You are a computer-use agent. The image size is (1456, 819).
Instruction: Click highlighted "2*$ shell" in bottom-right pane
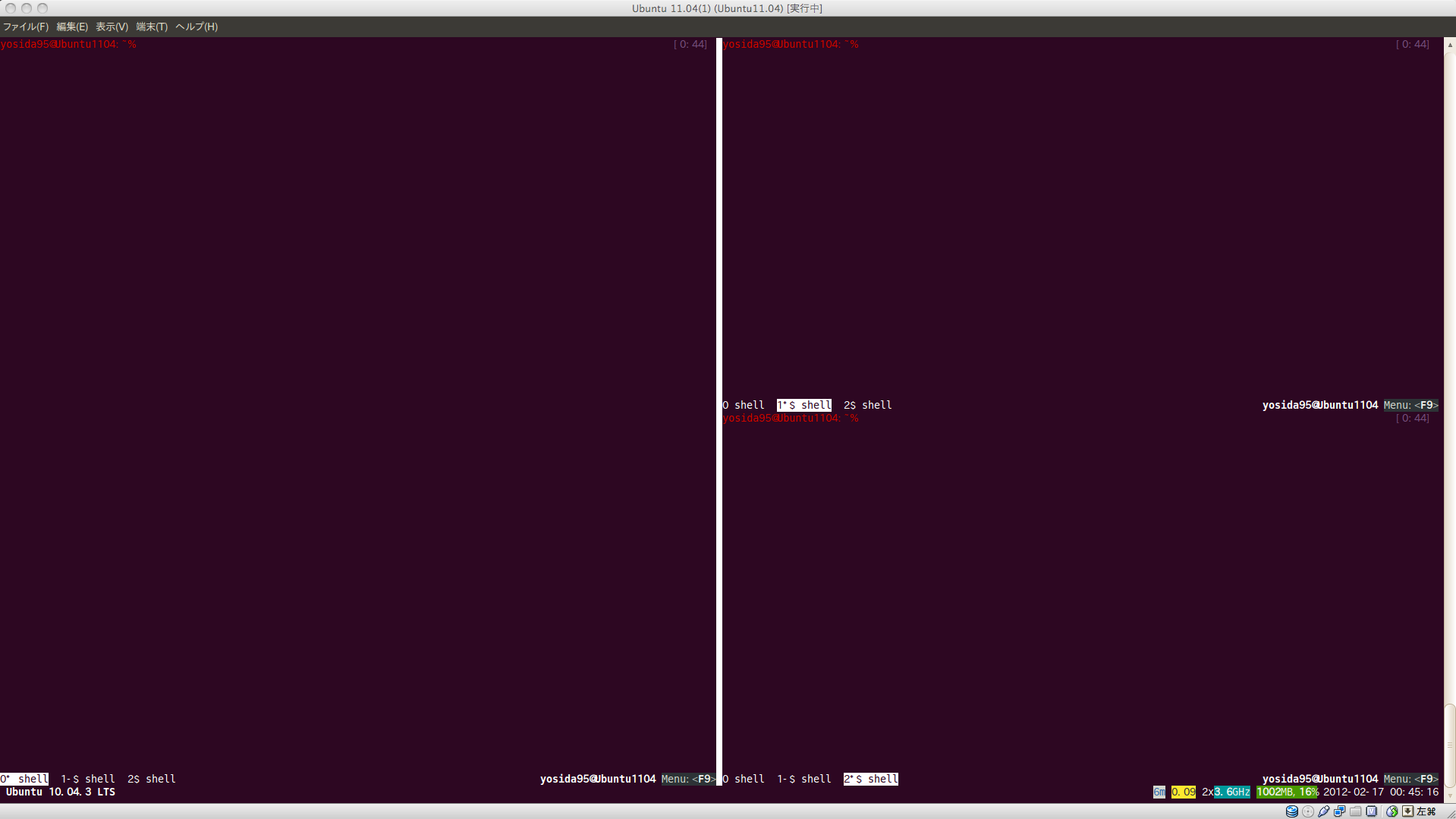[x=871, y=779]
